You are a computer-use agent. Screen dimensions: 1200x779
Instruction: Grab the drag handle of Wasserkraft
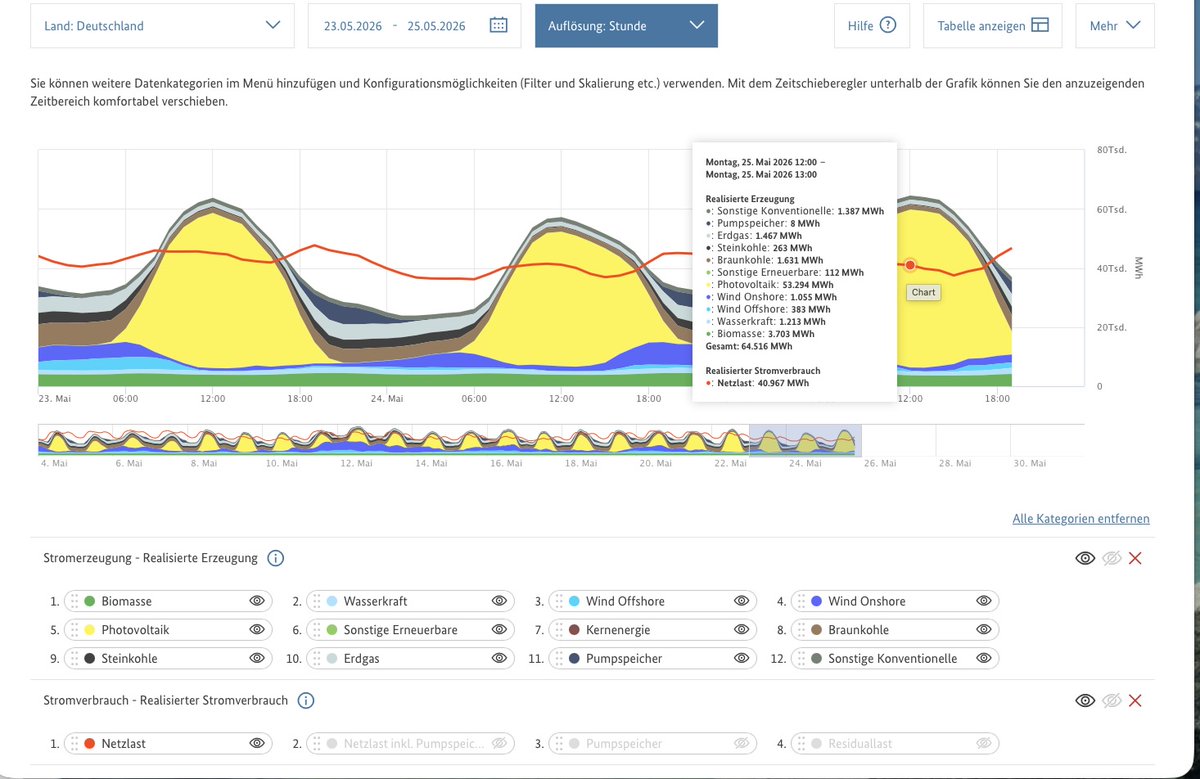[316, 601]
